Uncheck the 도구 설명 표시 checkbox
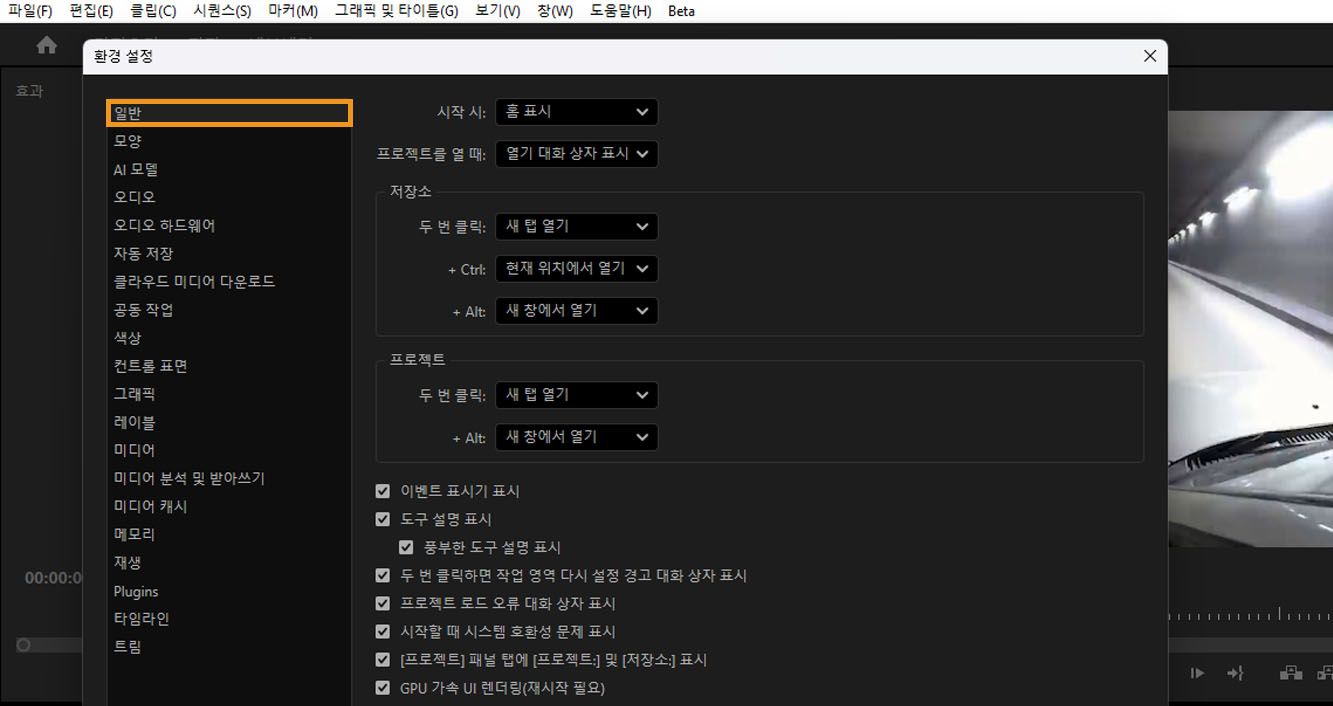The height and width of the screenshot is (706, 1333). 383,518
